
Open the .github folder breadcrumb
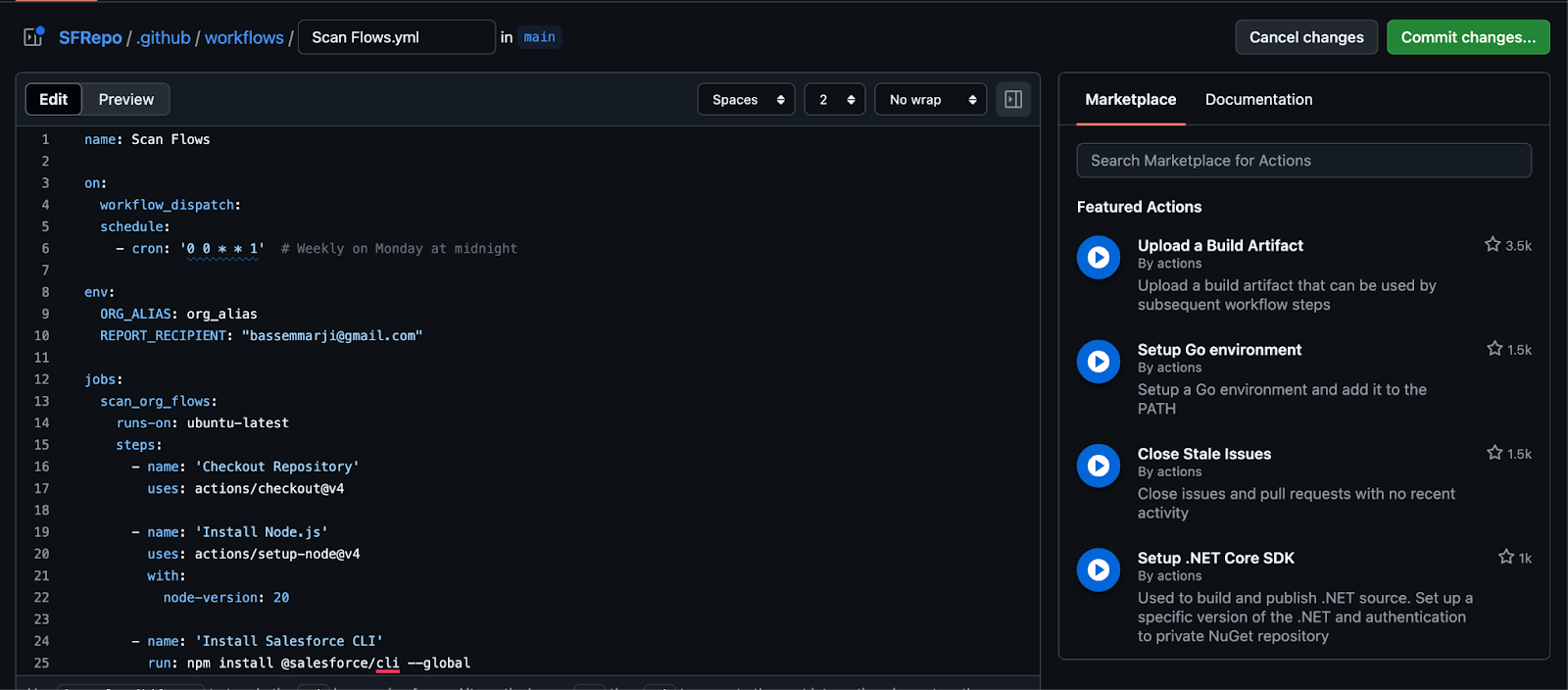pos(164,37)
